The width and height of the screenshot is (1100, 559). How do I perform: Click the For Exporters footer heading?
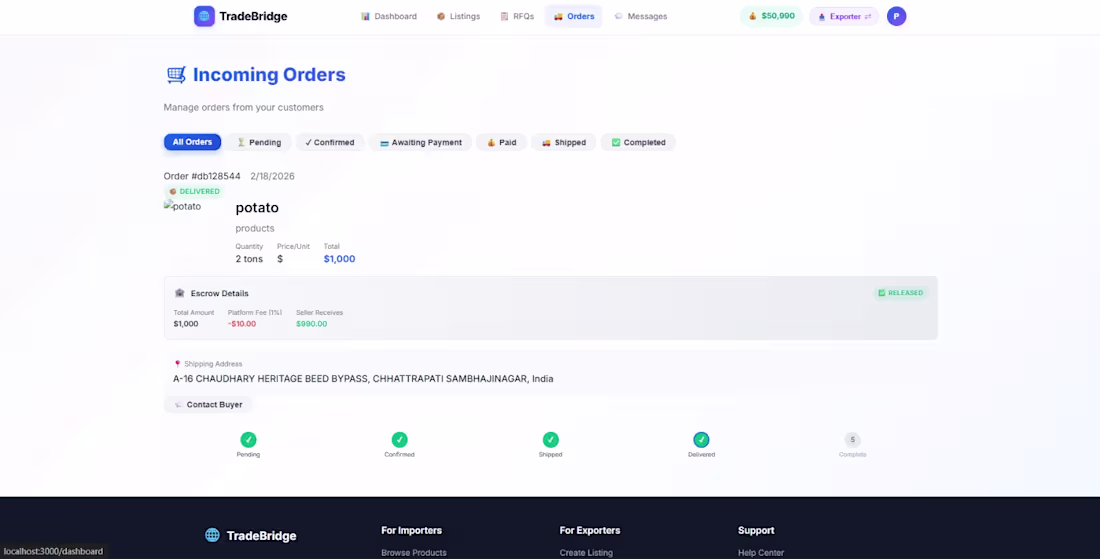(x=590, y=530)
